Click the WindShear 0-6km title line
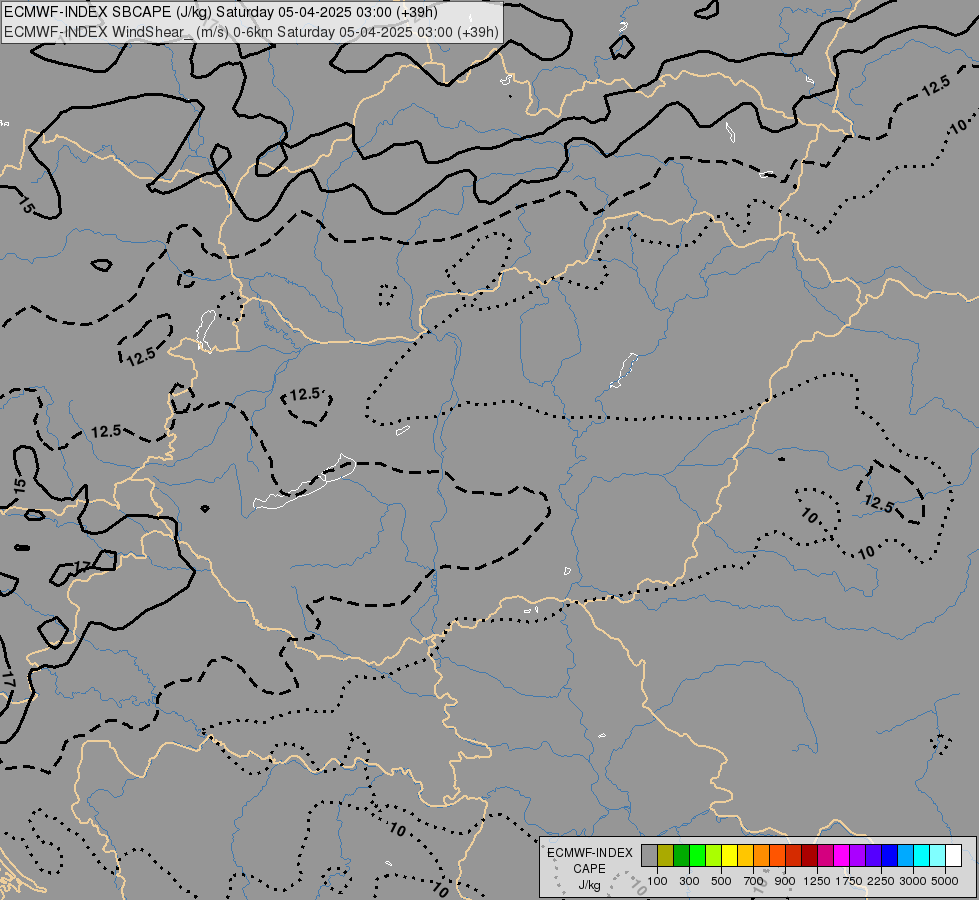979x900 pixels. [251, 31]
